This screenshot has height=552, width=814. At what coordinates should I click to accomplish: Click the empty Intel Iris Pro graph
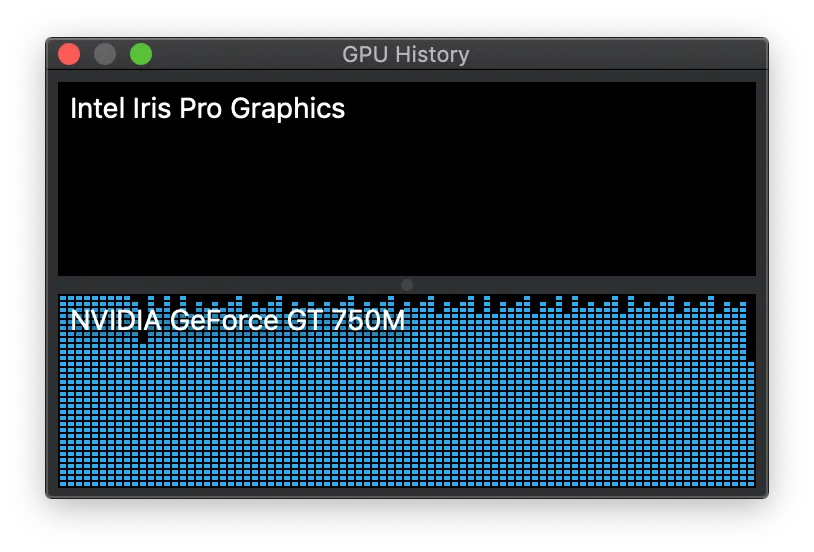(407, 179)
